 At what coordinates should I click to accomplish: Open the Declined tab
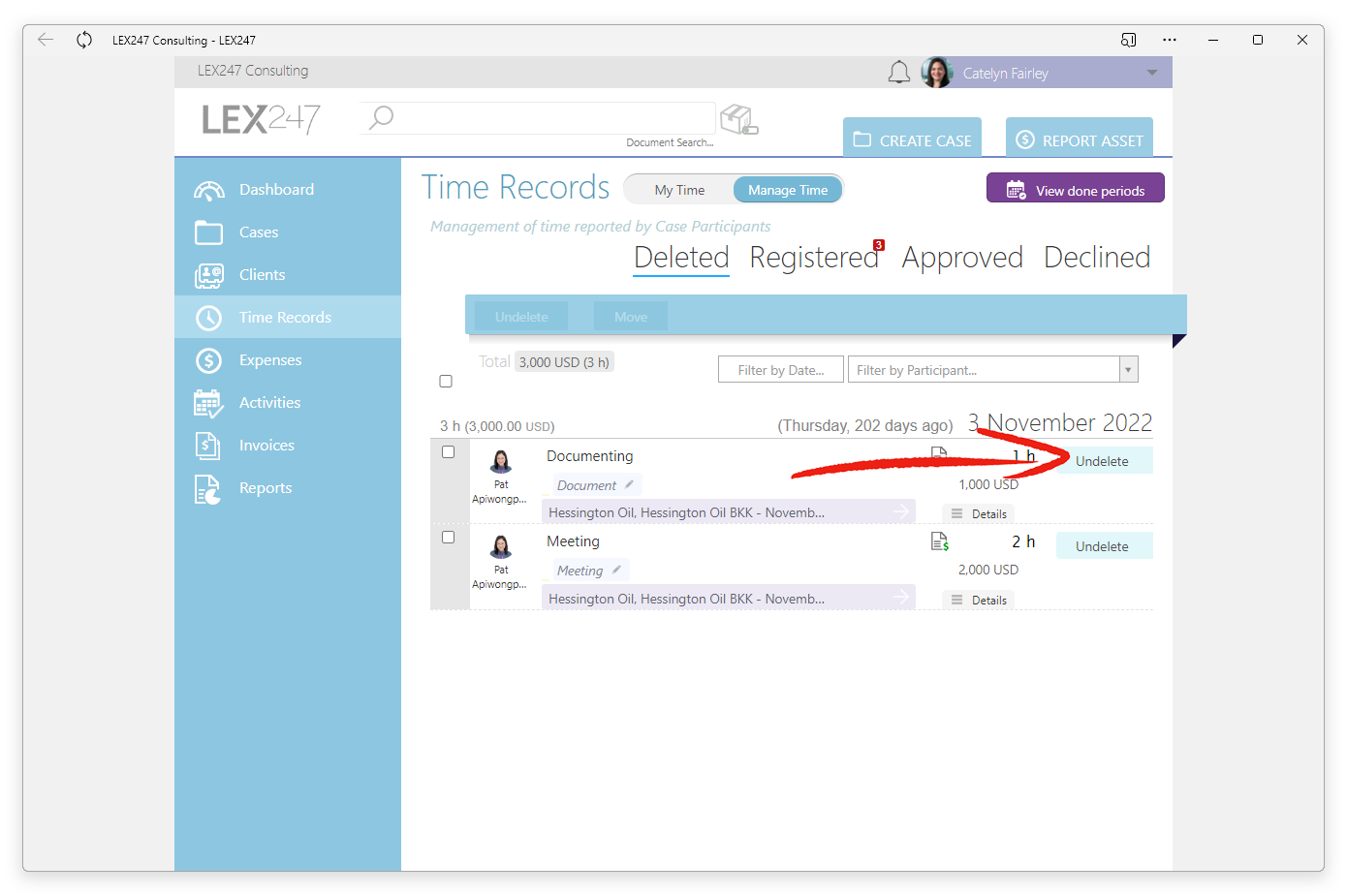click(1097, 258)
